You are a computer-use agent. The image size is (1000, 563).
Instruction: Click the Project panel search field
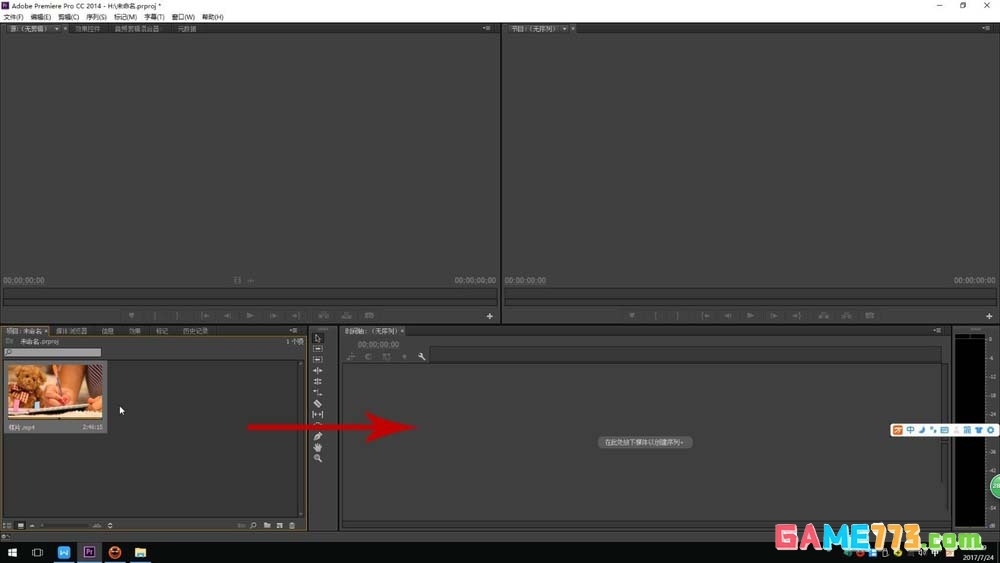coord(53,353)
